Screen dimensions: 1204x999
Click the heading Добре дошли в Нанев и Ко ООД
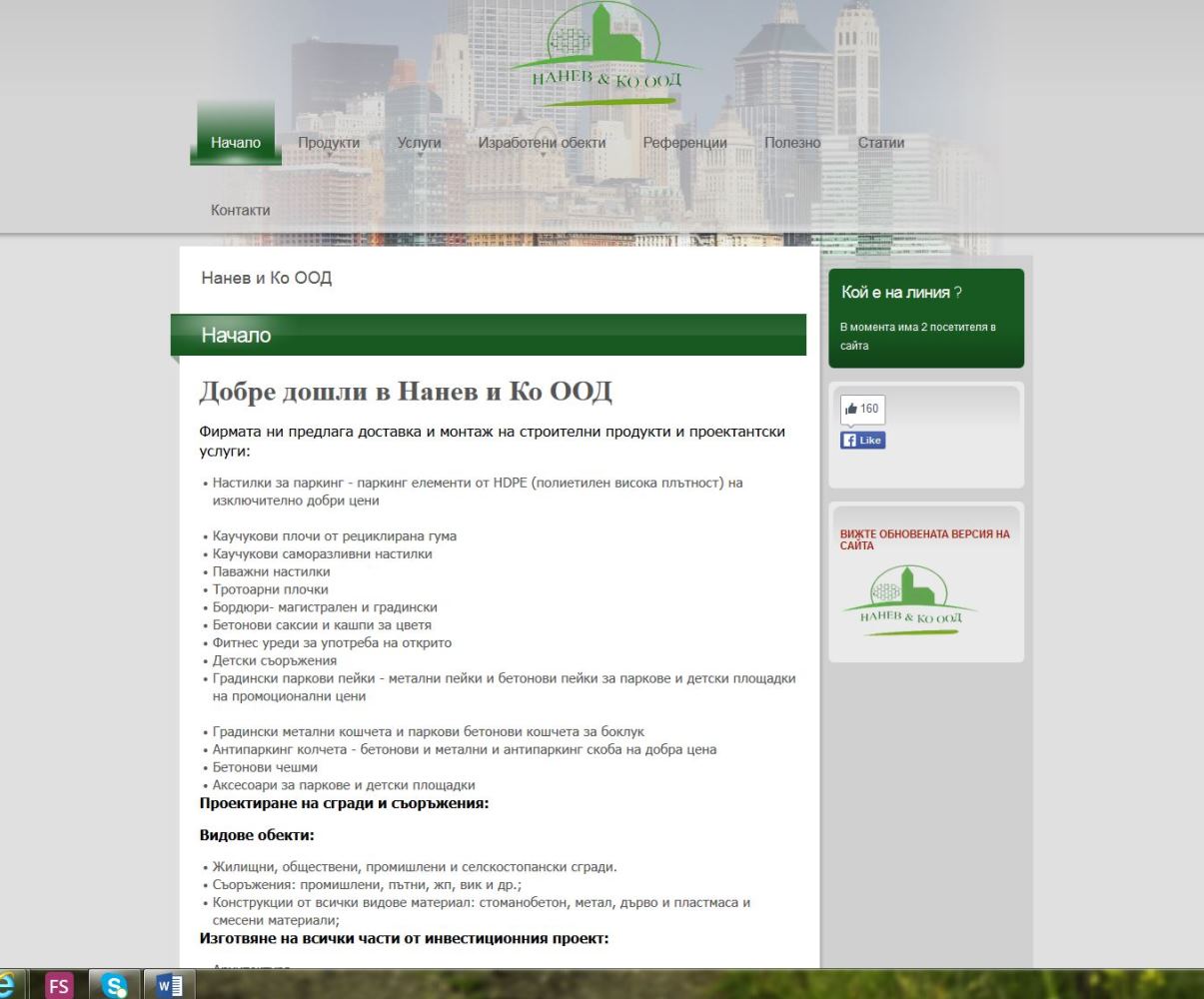[406, 391]
